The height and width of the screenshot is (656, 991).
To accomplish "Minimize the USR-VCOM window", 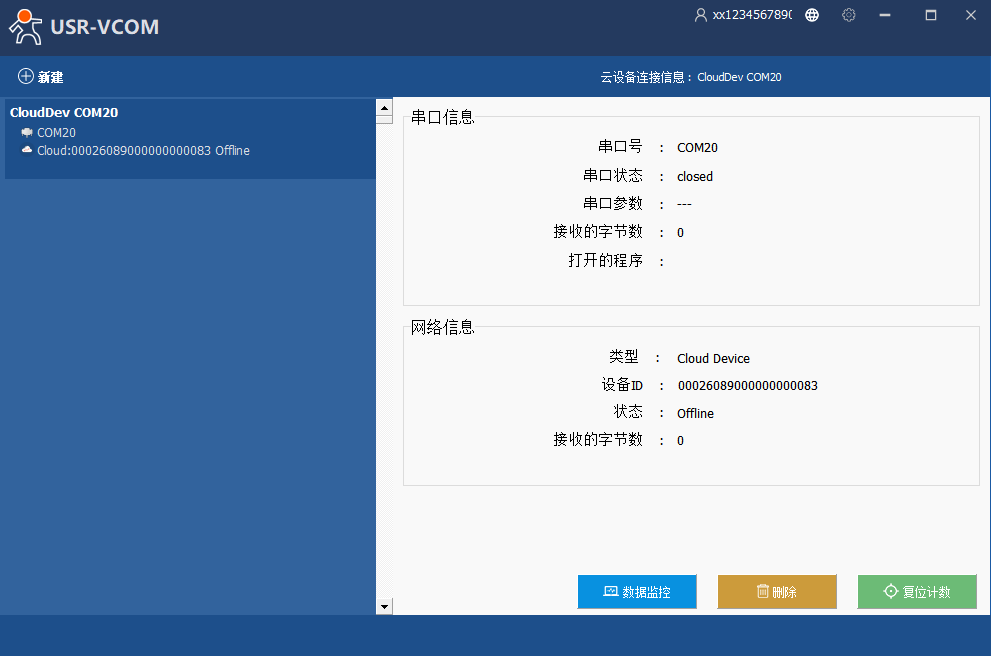I will 885,15.
